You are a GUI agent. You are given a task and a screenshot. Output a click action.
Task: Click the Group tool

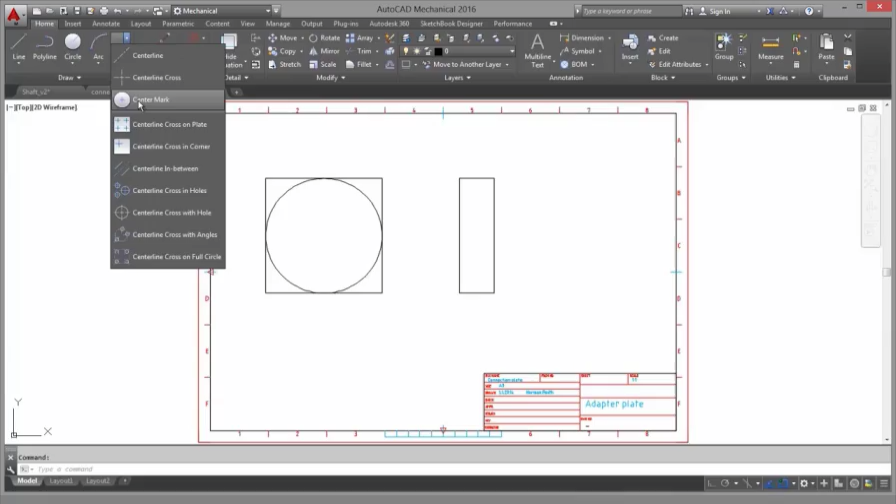tap(724, 47)
